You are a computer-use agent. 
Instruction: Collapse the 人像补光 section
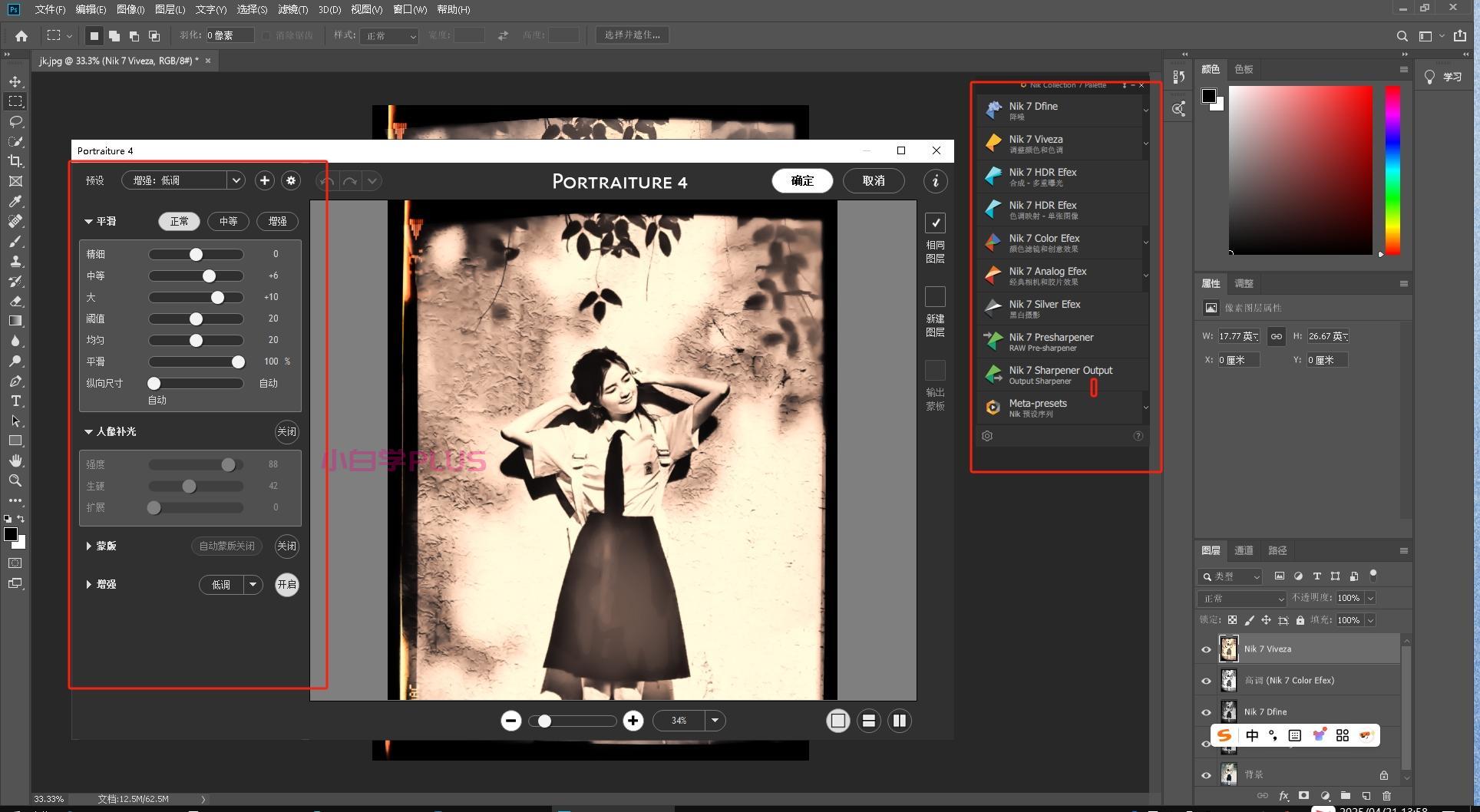[88, 432]
